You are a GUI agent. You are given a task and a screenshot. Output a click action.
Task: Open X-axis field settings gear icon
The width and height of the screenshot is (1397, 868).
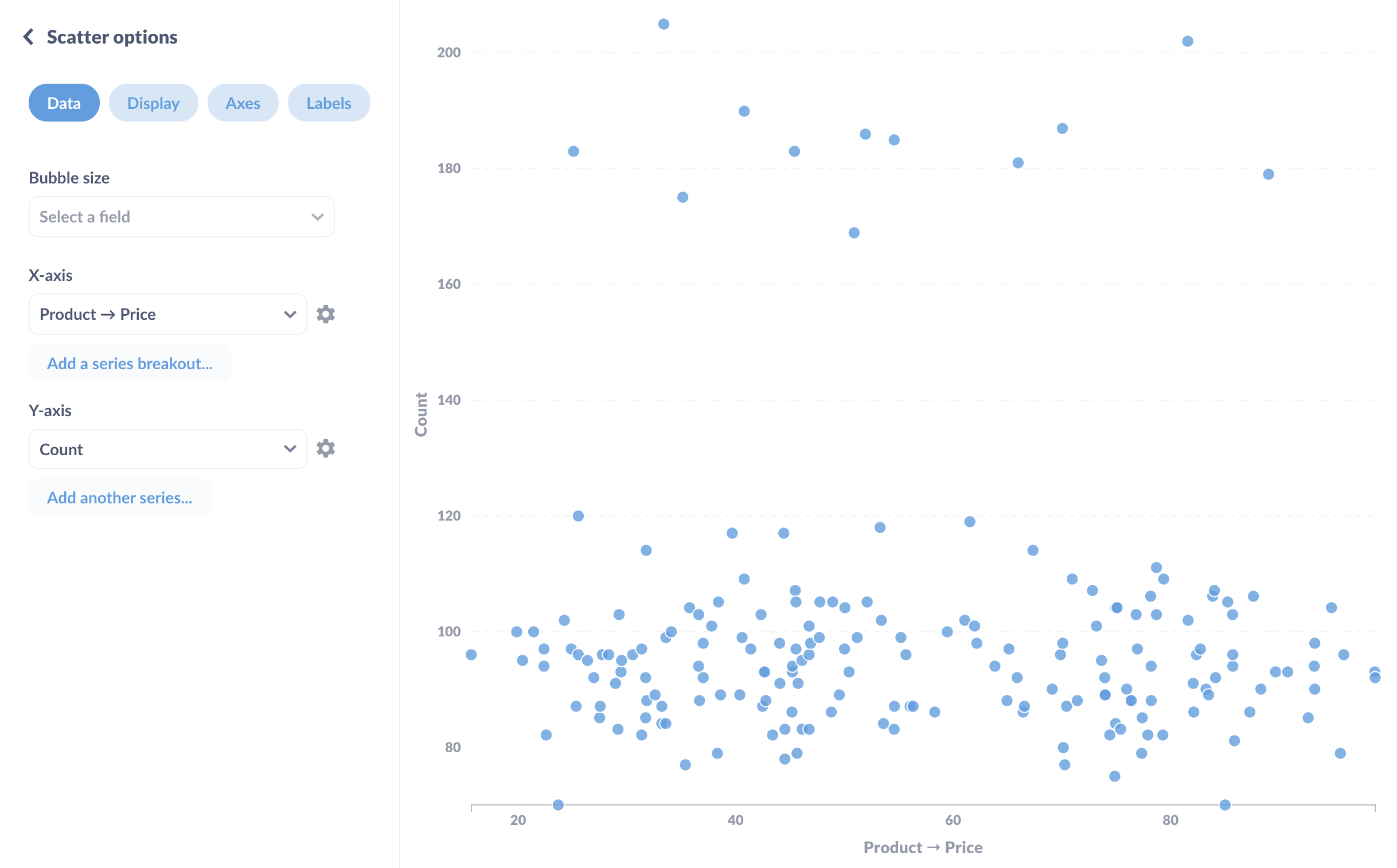click(x=327, y=314)
